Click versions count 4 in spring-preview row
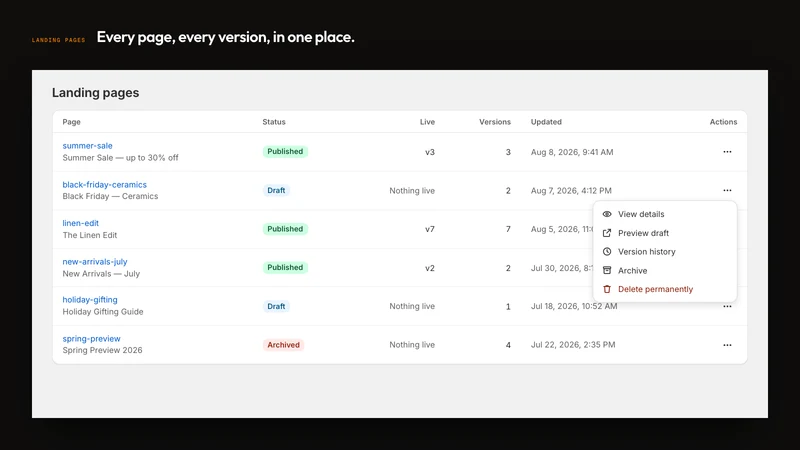The height and width of the screenshot is (450, 800). tap(508, 345)
